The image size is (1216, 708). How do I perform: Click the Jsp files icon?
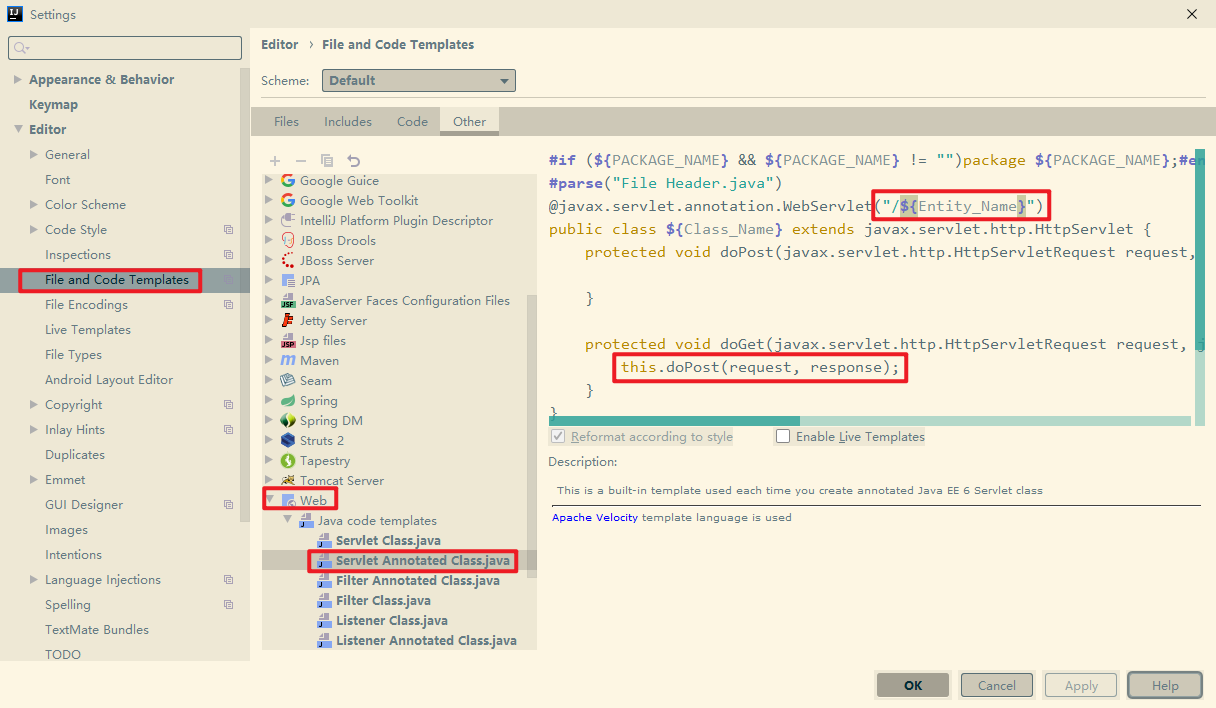[x=288, y=341]
